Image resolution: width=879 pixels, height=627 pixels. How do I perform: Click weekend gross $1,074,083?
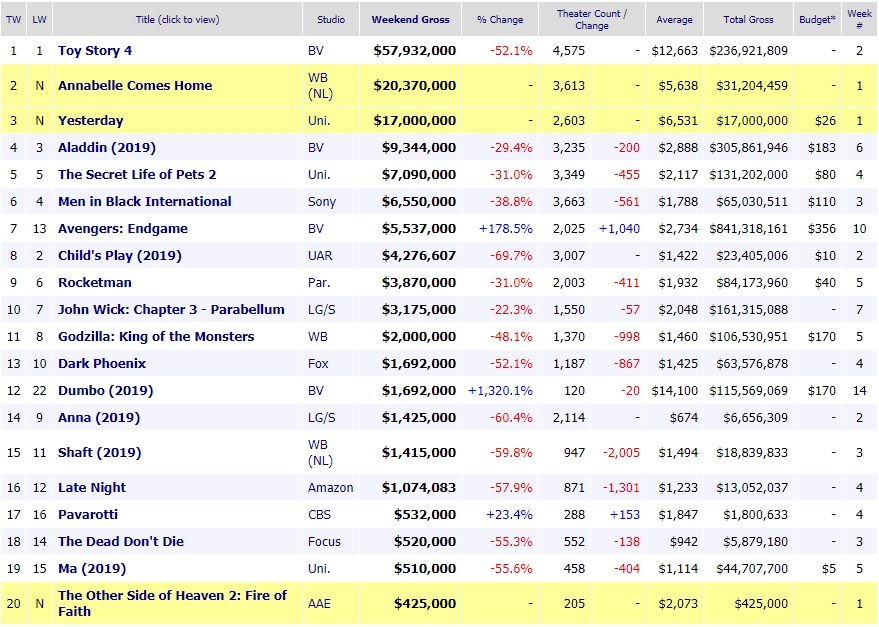pos(419,487)
